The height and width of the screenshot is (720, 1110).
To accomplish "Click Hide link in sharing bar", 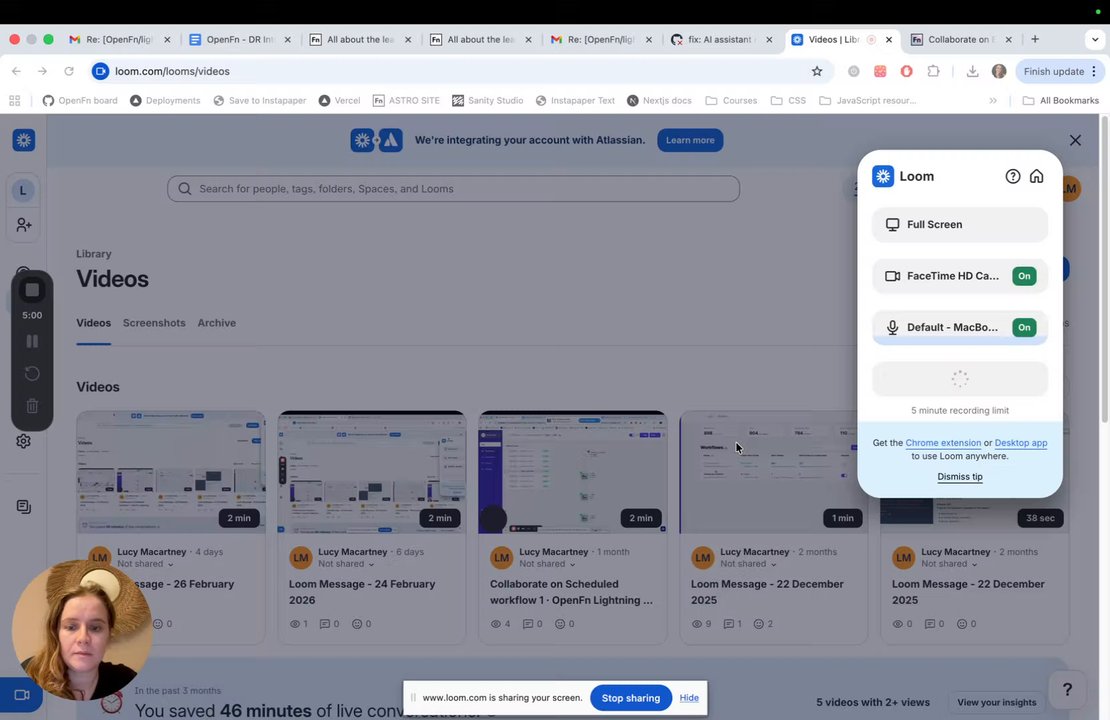I will click(689, 698).
